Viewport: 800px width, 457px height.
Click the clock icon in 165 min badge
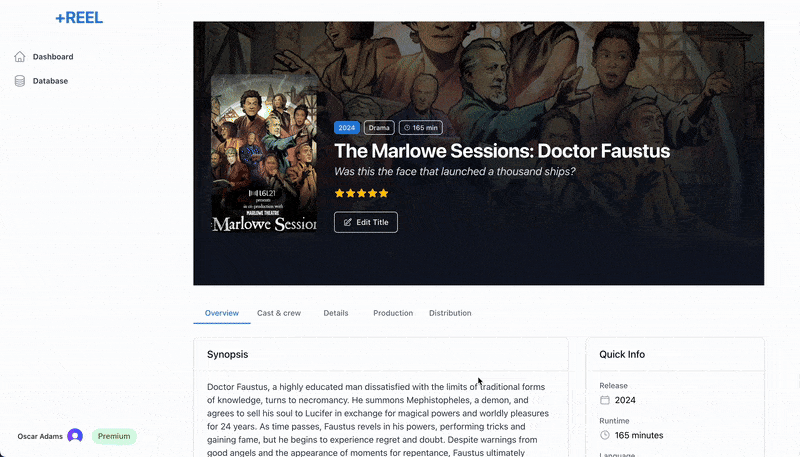point(407,128)
